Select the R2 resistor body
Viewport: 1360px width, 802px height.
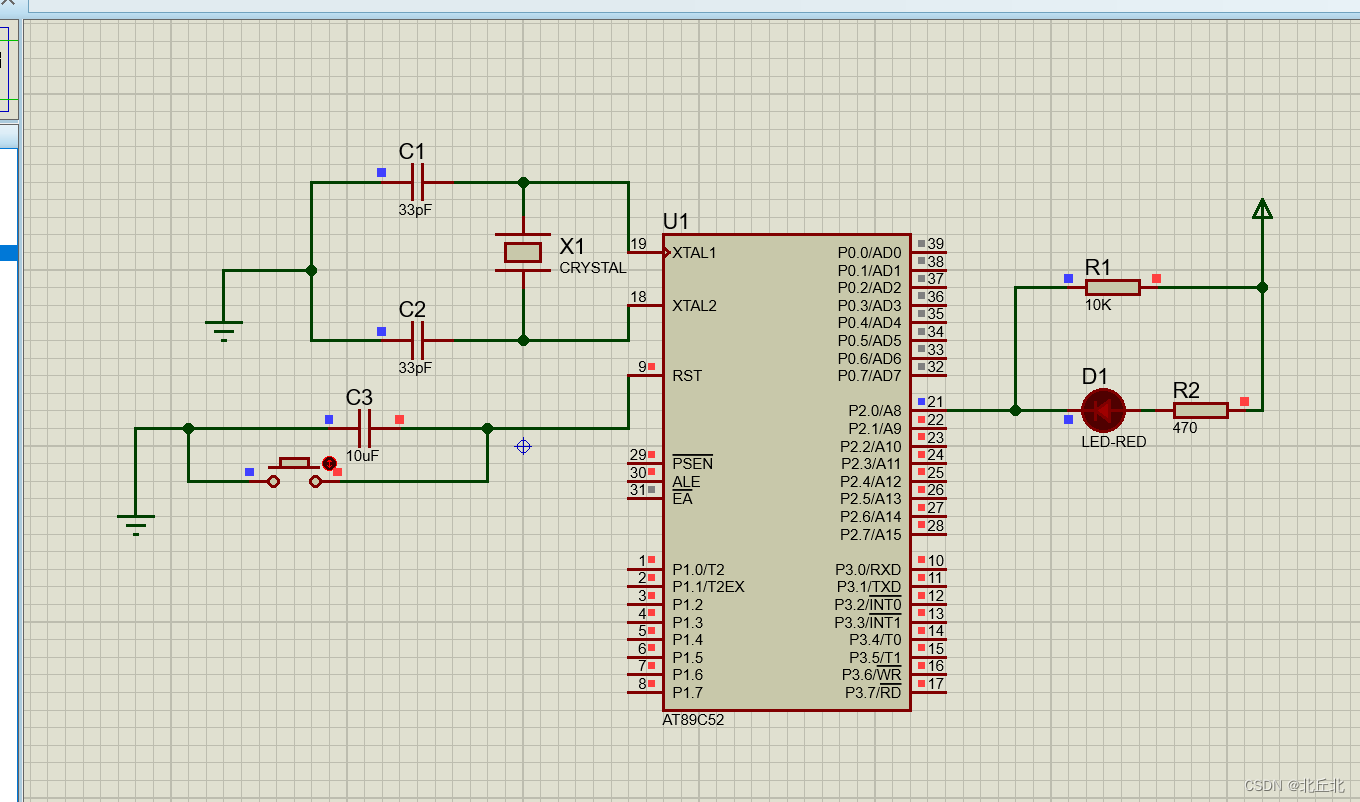point(1200,410)
